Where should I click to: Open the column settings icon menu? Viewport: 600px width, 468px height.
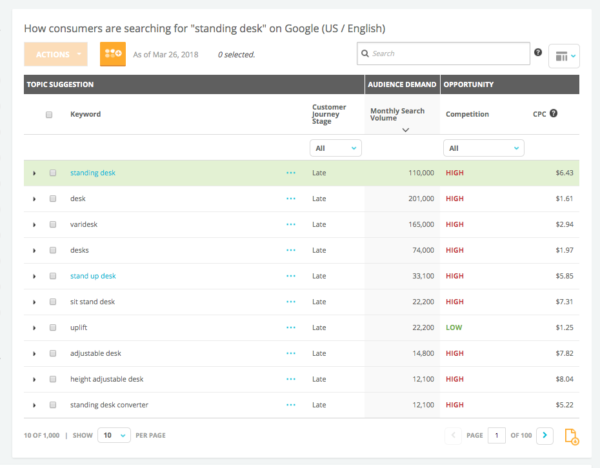click(x=564, y=56)
